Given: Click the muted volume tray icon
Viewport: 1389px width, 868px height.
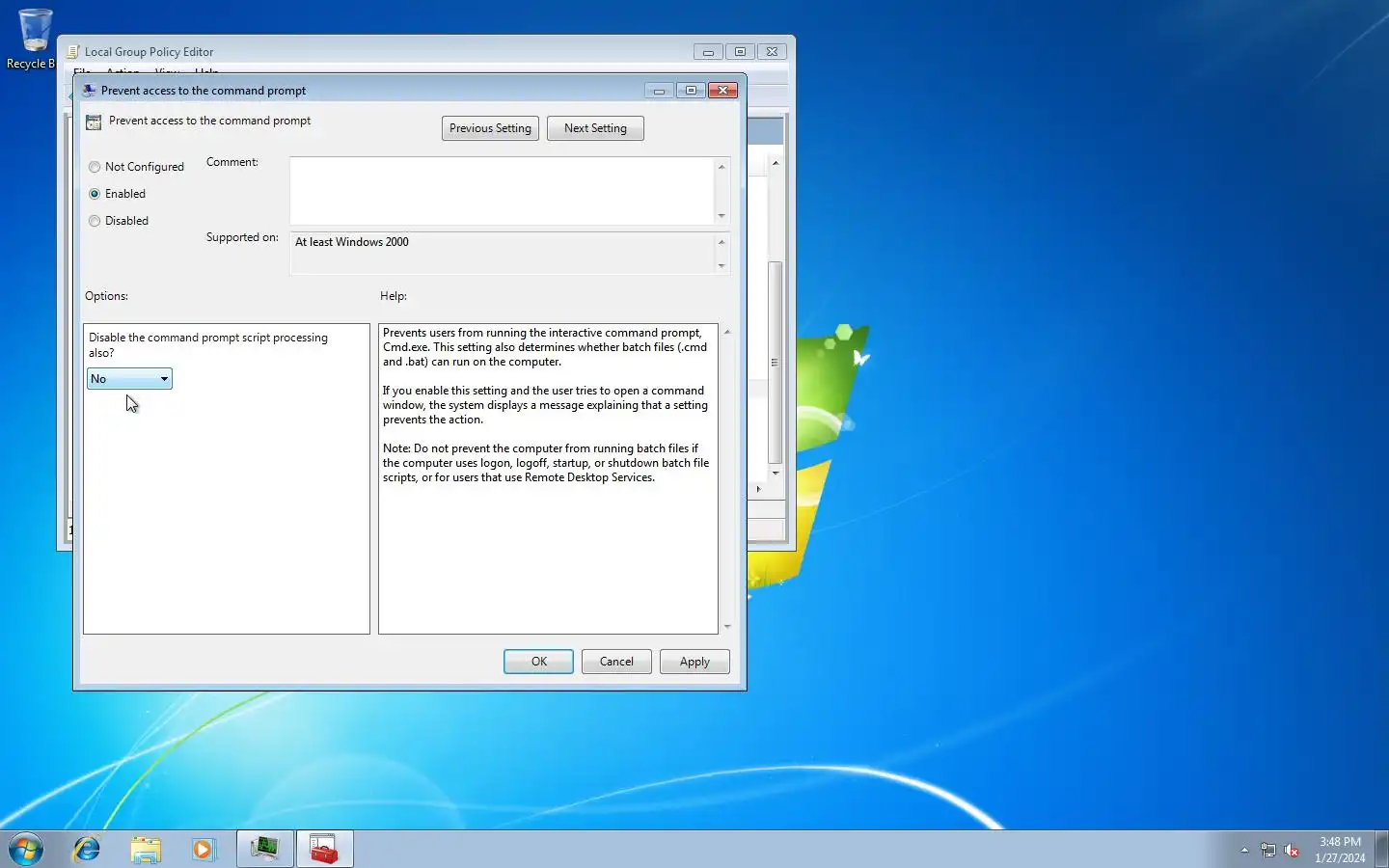Looking at the screenshot, I should click(1292, 850).
